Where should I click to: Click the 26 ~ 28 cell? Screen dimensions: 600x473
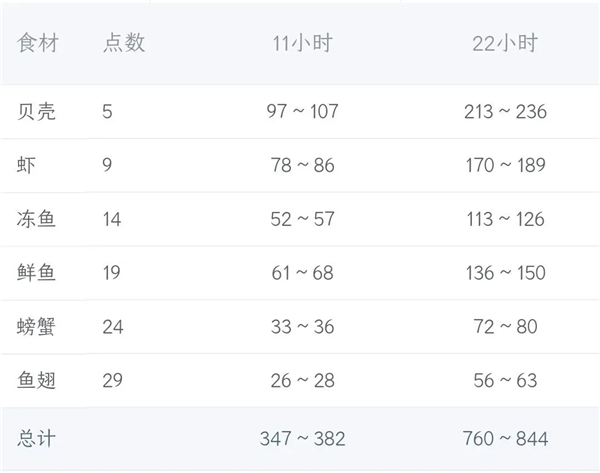tap(302, 381)
